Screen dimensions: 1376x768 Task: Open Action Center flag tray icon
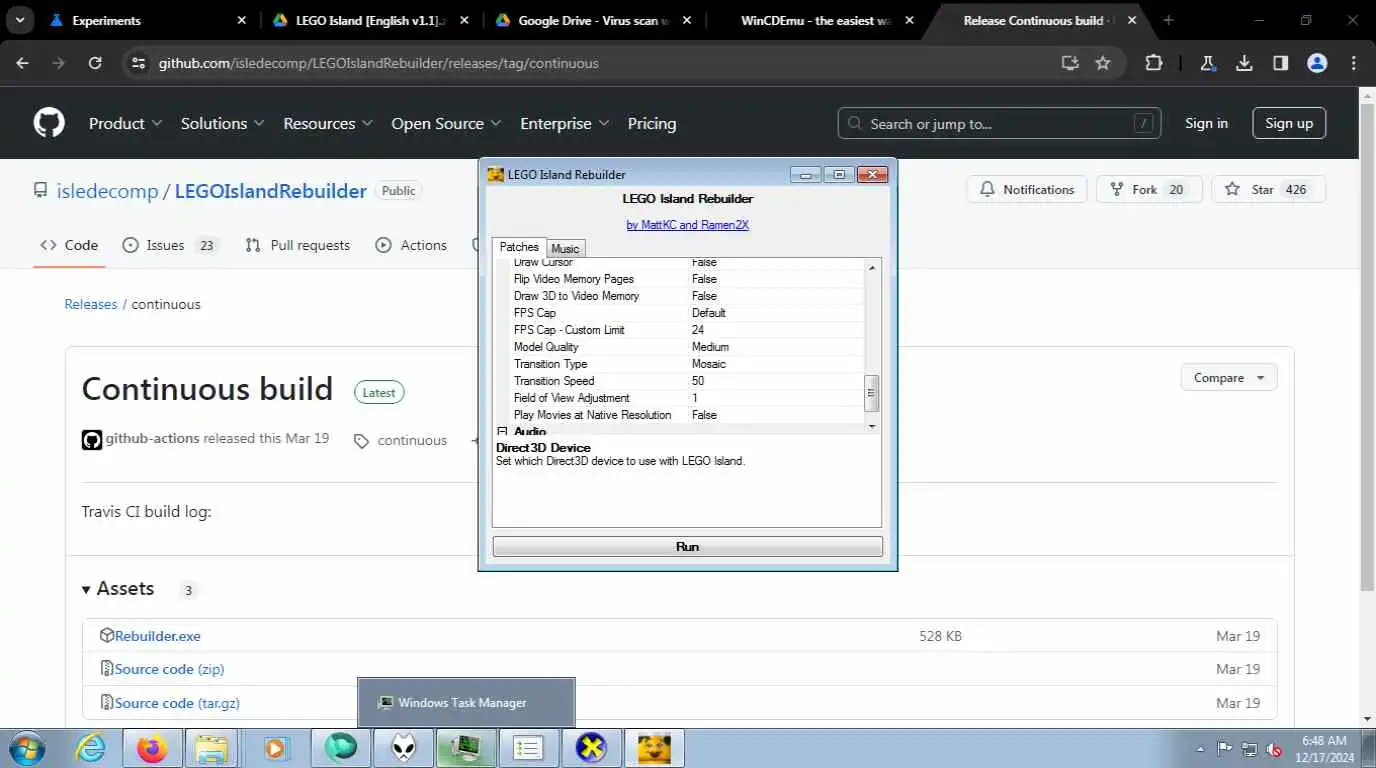pyautogui.click(x=1225, y=748)
